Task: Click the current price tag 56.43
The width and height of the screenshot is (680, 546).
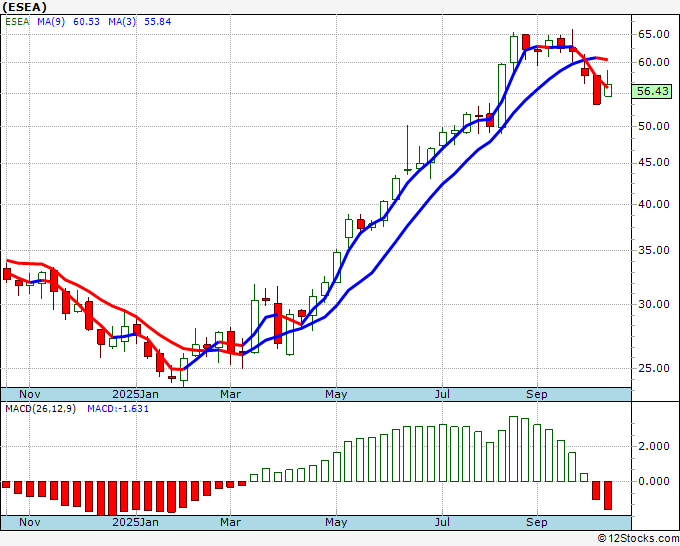Action: click(x=653, y=91)
